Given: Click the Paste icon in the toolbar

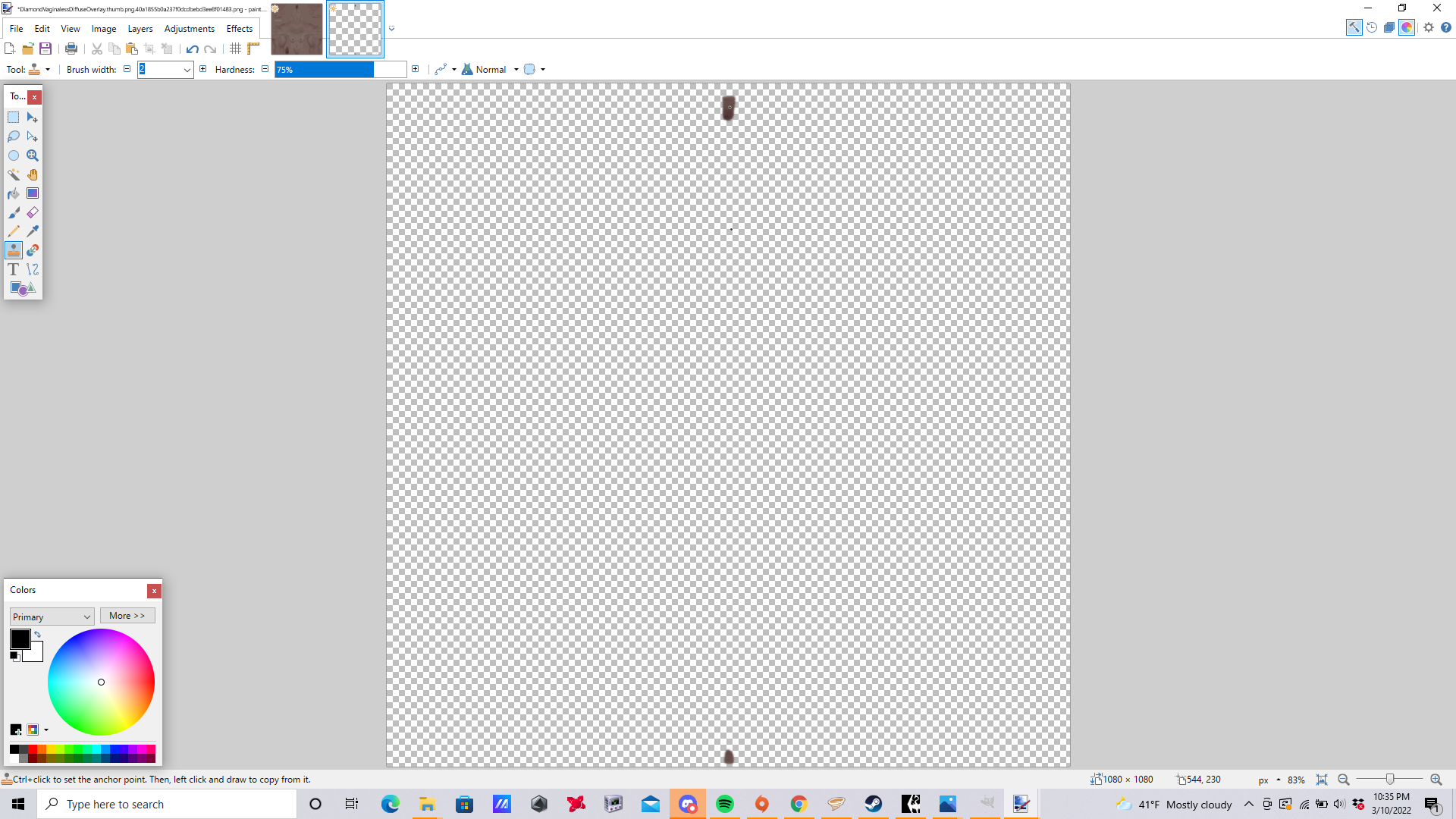Looking at the screenshot, I should coord(132,49).
